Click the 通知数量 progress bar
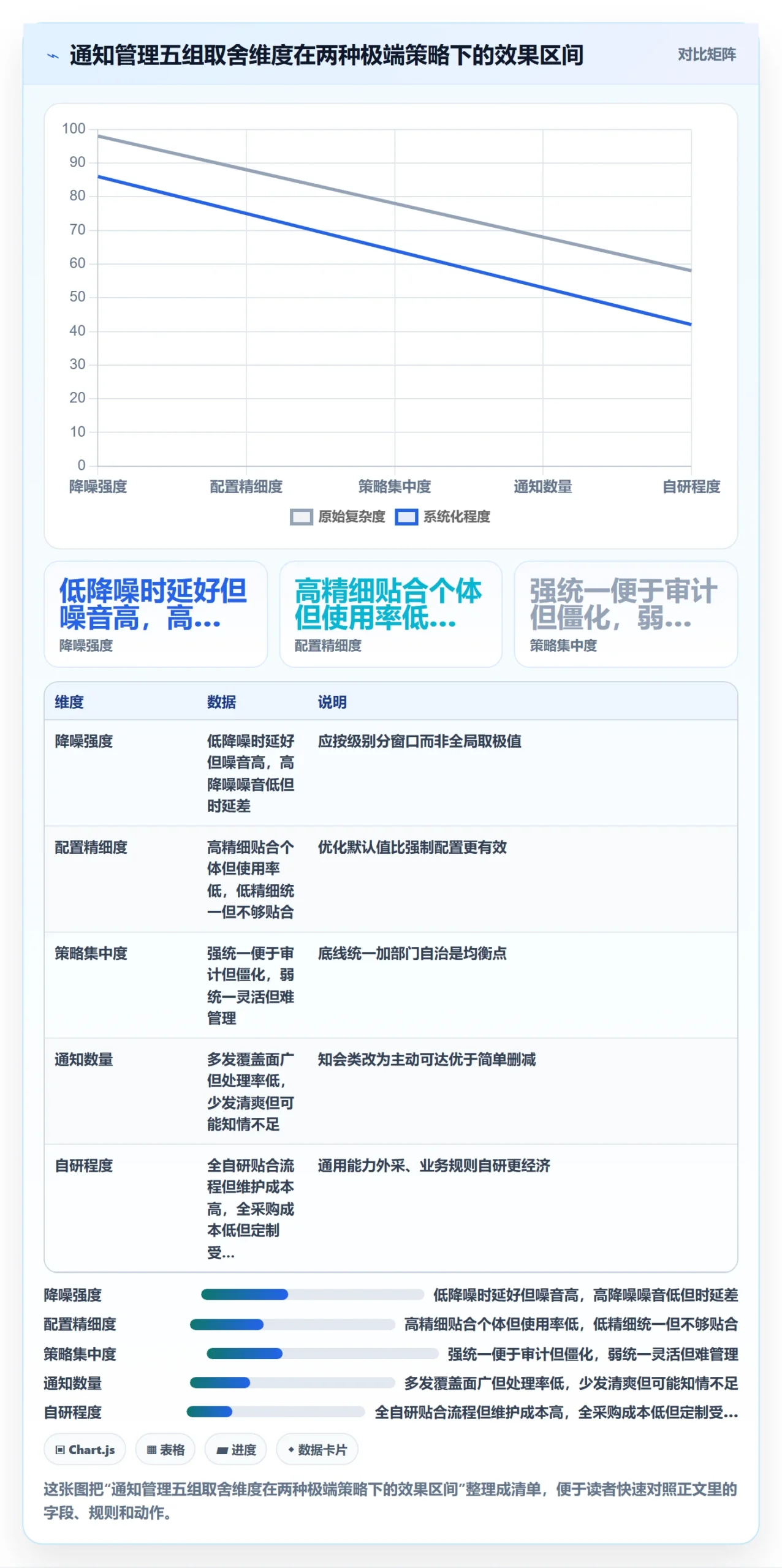782x1568 pixels. (x=292, y=1382)
